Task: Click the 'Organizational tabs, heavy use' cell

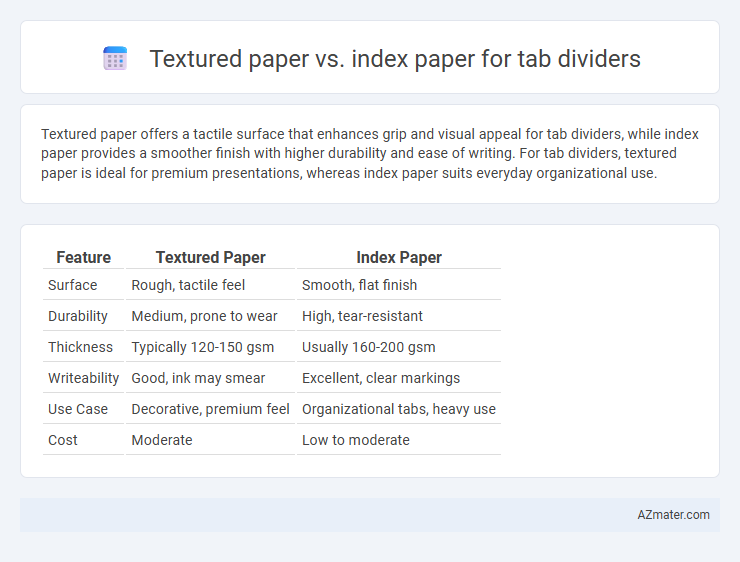Action: click(x=399, y=409)
